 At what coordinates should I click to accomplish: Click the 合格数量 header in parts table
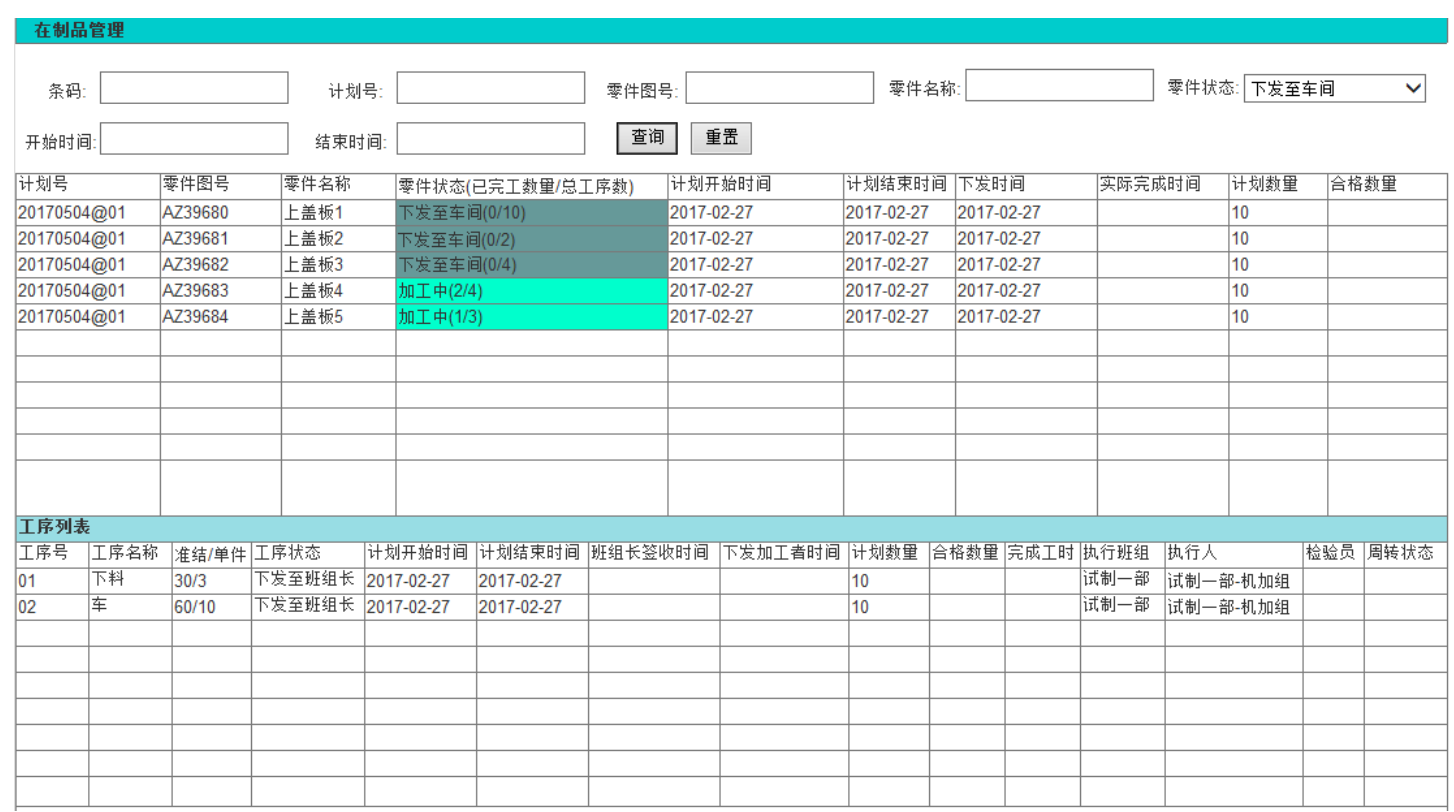1387,186
